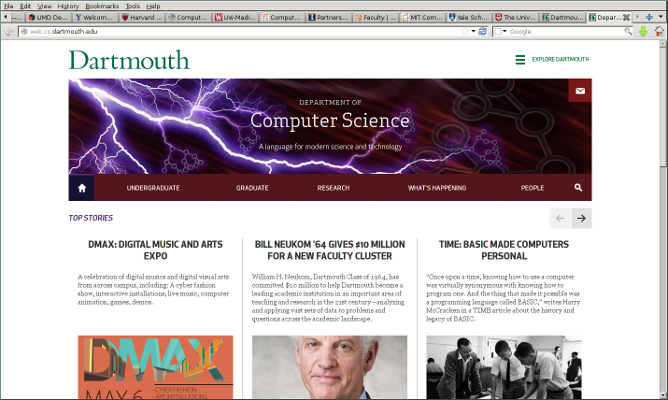Open the Edit menu
Image resolution: width=668 pixels, height=400 pixels.
pyautogui.click(x=25, y=6)
